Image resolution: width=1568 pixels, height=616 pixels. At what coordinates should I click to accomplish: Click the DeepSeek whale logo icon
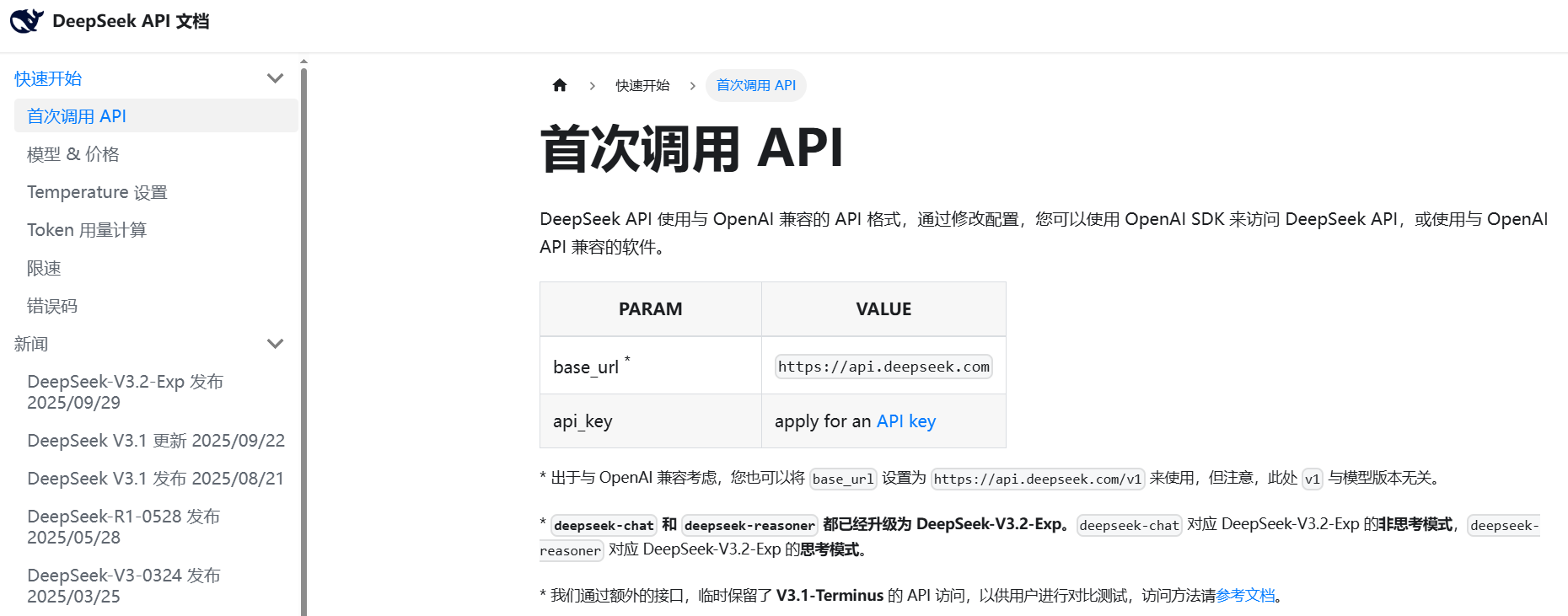pyautogui.click(x=26, y=21)
